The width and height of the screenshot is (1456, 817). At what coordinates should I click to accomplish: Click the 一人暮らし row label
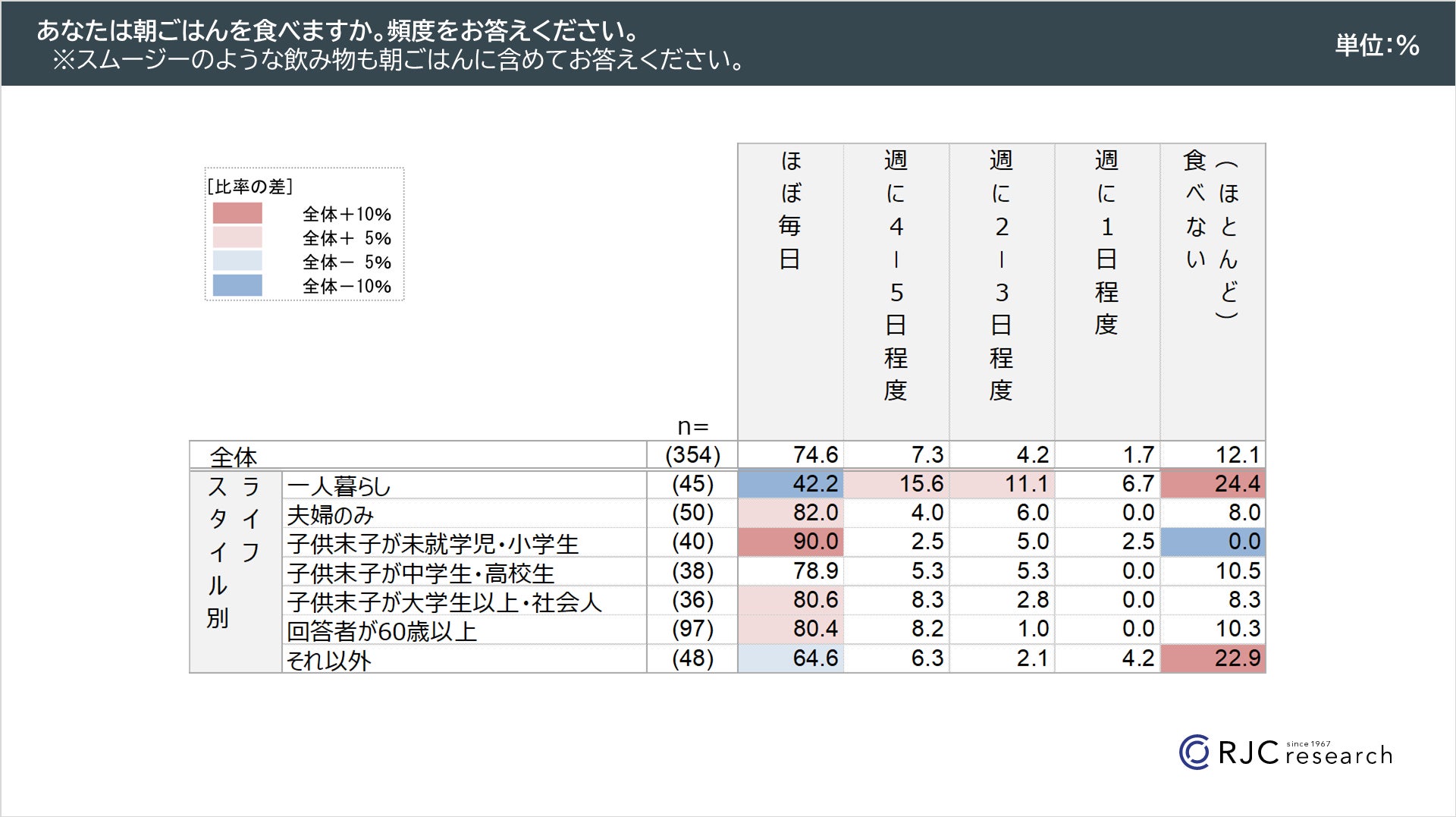[339, 485]
